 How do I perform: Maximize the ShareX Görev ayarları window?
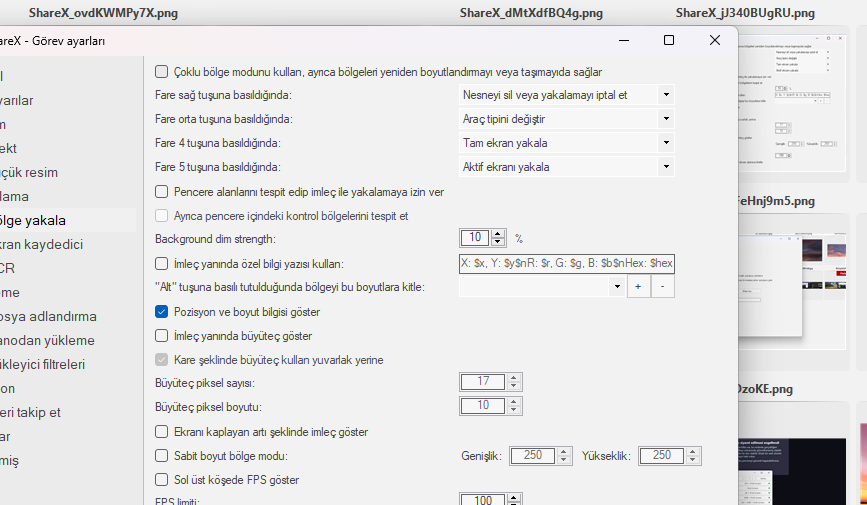click(669, 41)
